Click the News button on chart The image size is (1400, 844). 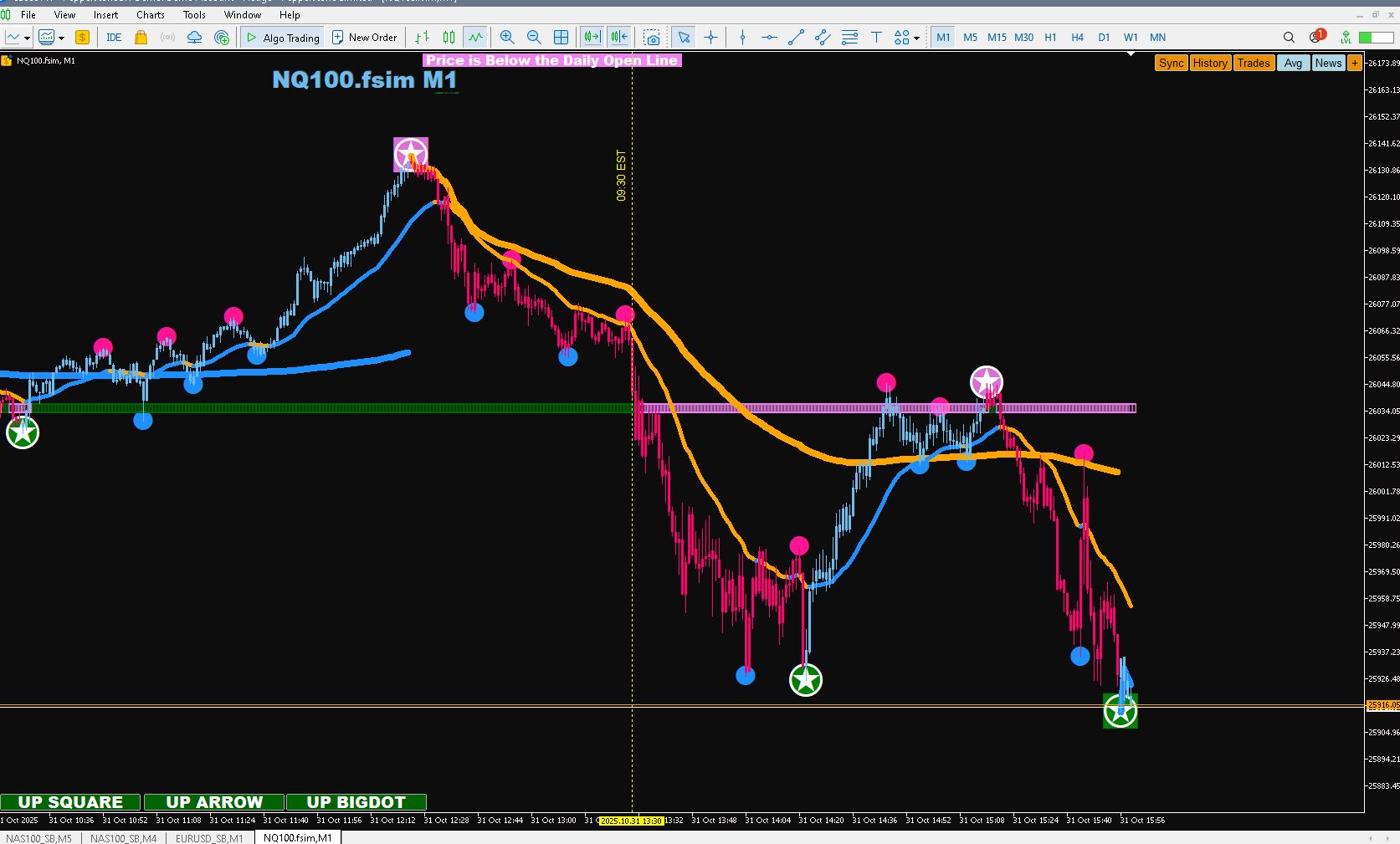(1328, 63)
